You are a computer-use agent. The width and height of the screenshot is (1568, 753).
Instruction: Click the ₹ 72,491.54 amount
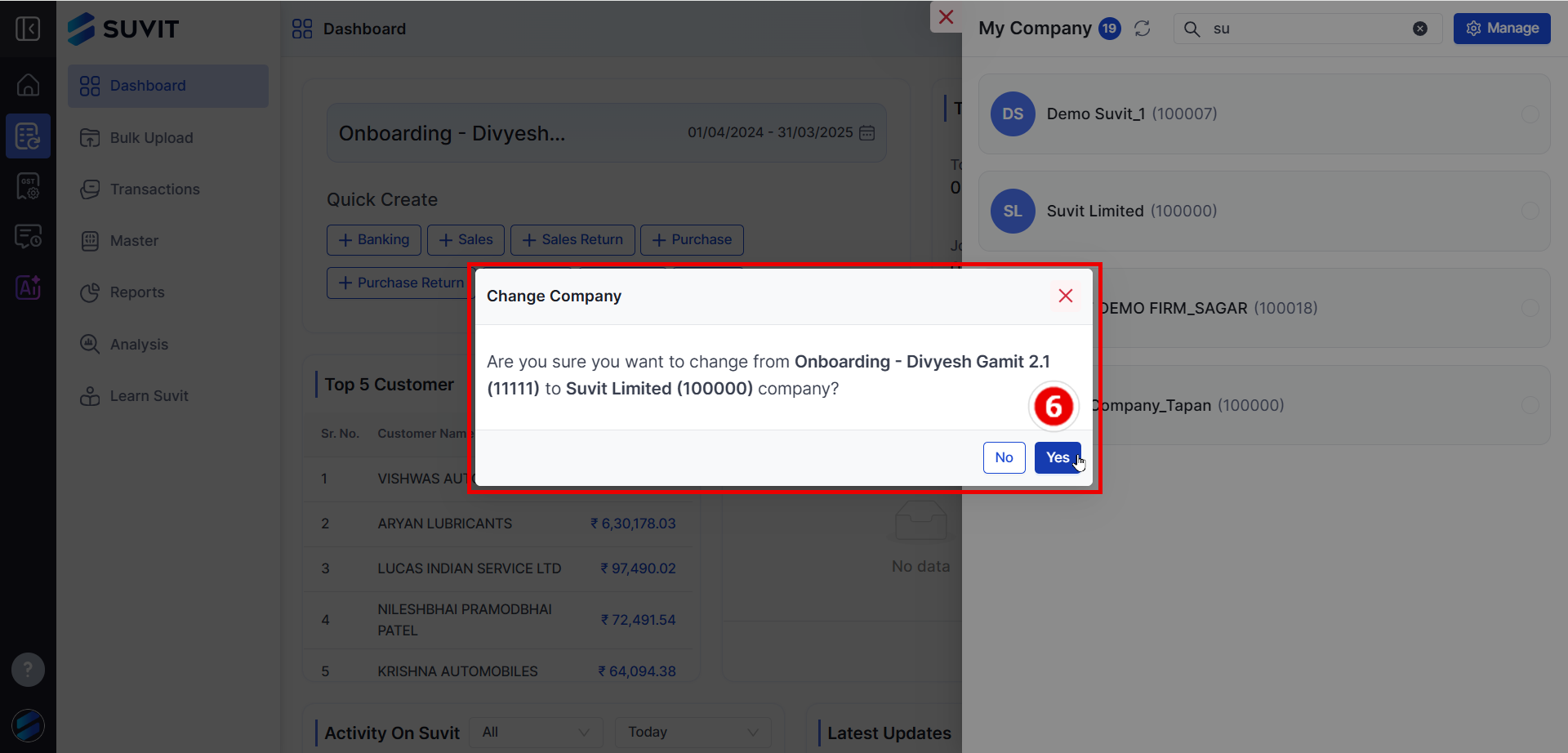(x=638, y=620)
